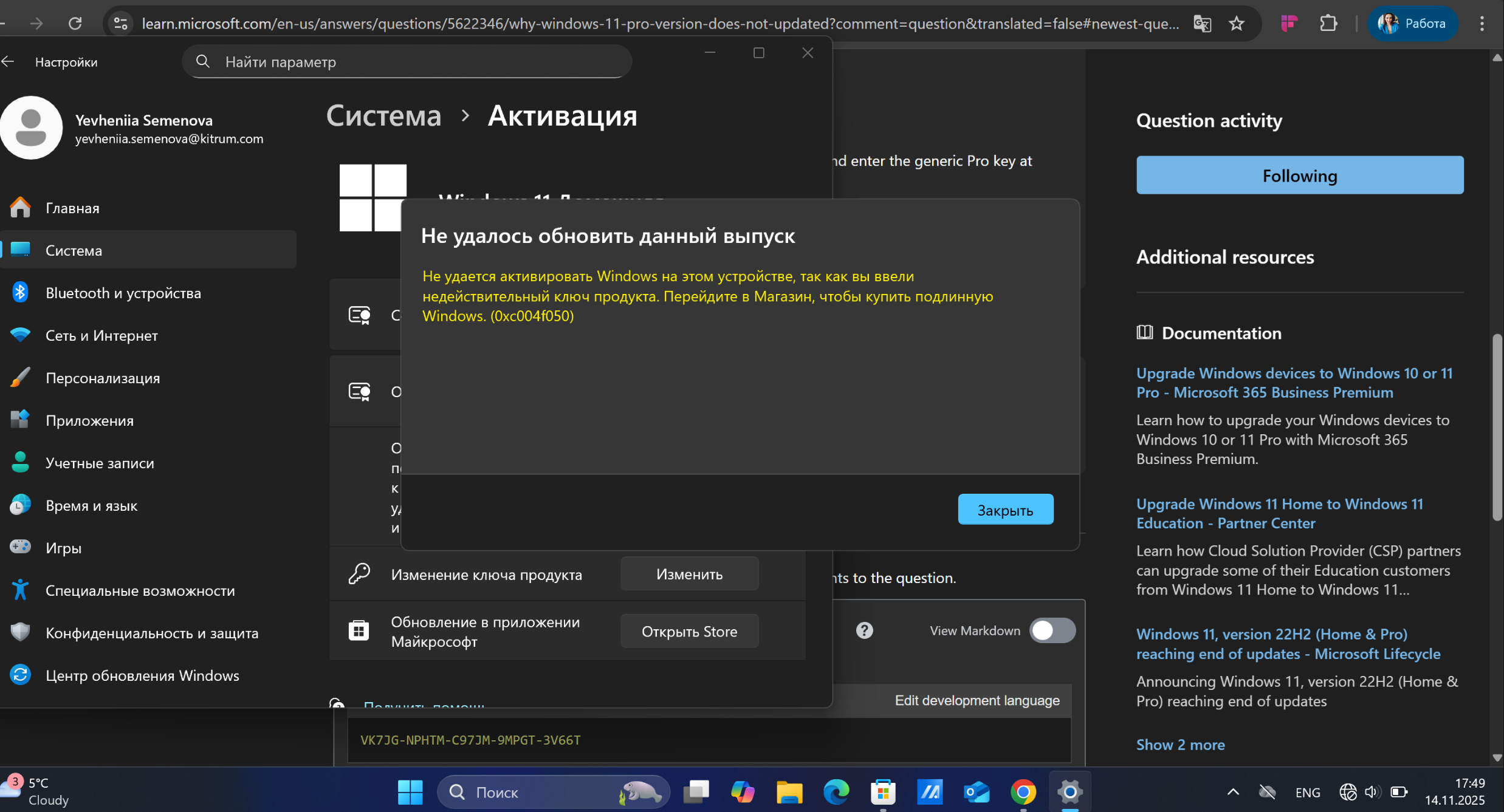The height and width of the screenshot is (812, 1504).
Task: Click the key icon beside Изменение ключа продукта
Action: click(x=359, y=574)
